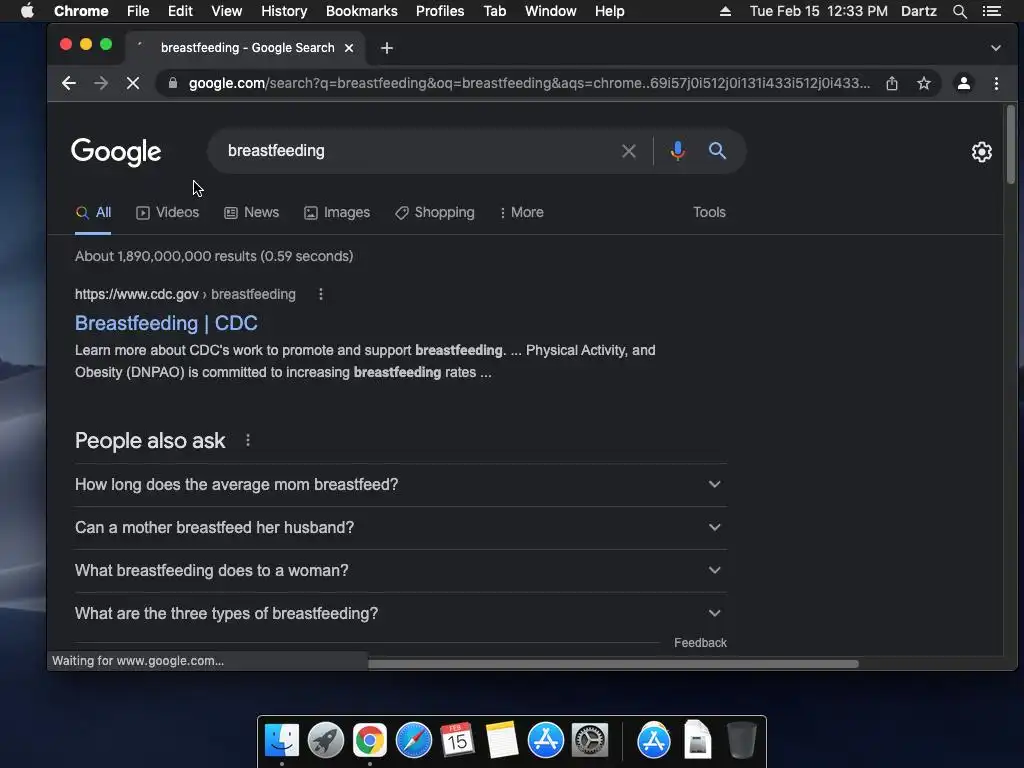This screenshot has width=1024, height=768.
Task: Open the View menu
Action: [227, 11]
